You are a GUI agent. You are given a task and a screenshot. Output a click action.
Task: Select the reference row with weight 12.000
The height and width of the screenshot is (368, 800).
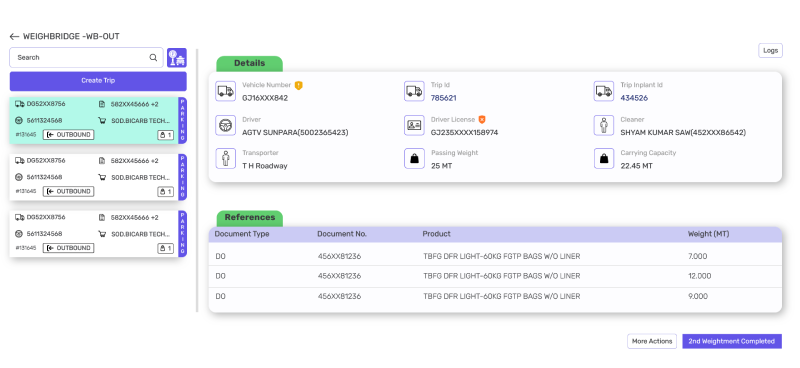pyautogui.click(x=495, y=276)
